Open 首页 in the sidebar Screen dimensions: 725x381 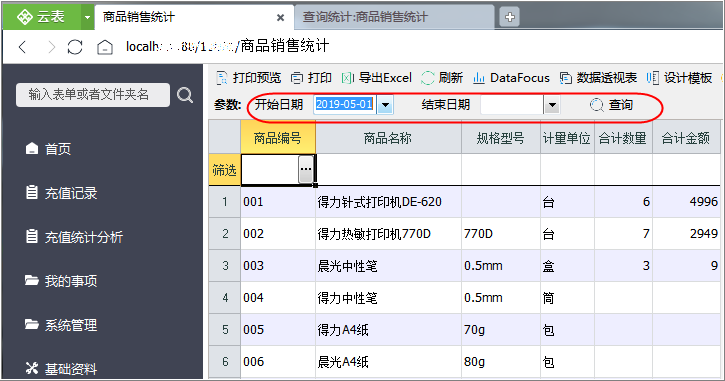coord(58,149)
